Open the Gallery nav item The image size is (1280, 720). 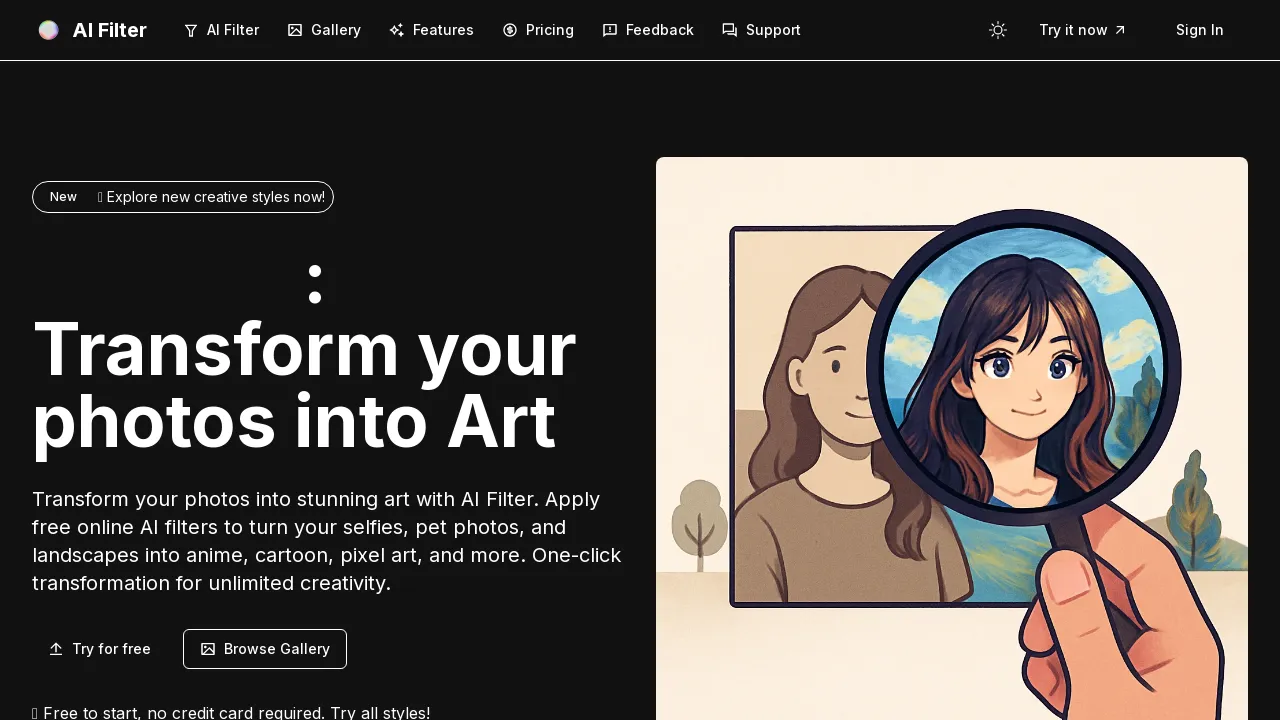pos(324,30)
